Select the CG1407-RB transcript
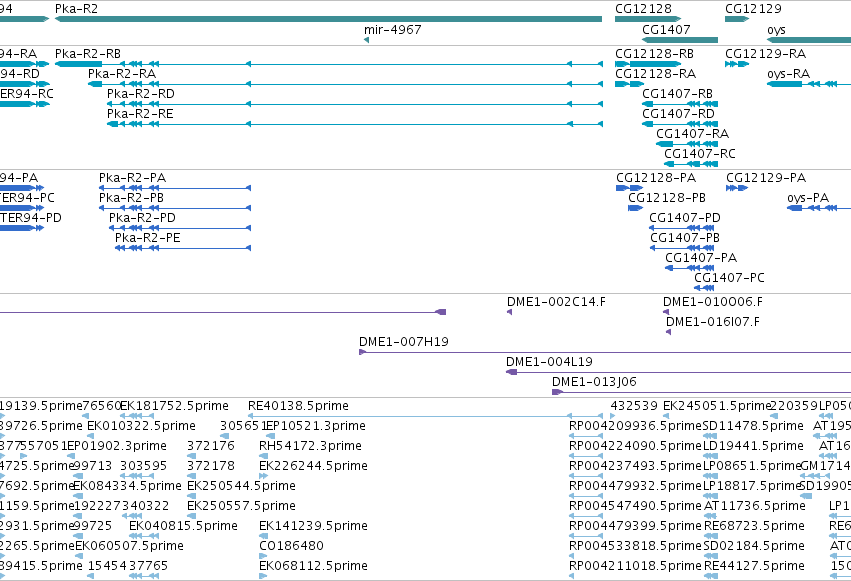Image resolution: width=851 pixels, height=581 pixels. click(677, 94)
